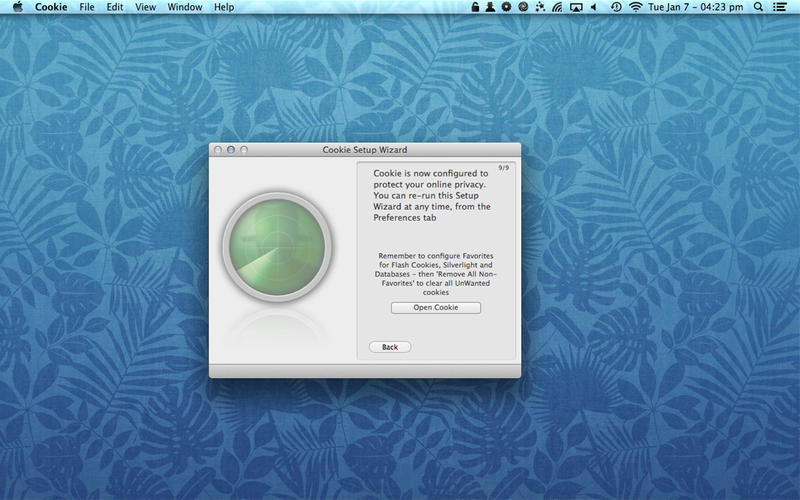The image size is (800, 500).
Task: Click the gear-shaped status icon
Action: (506, 7)
